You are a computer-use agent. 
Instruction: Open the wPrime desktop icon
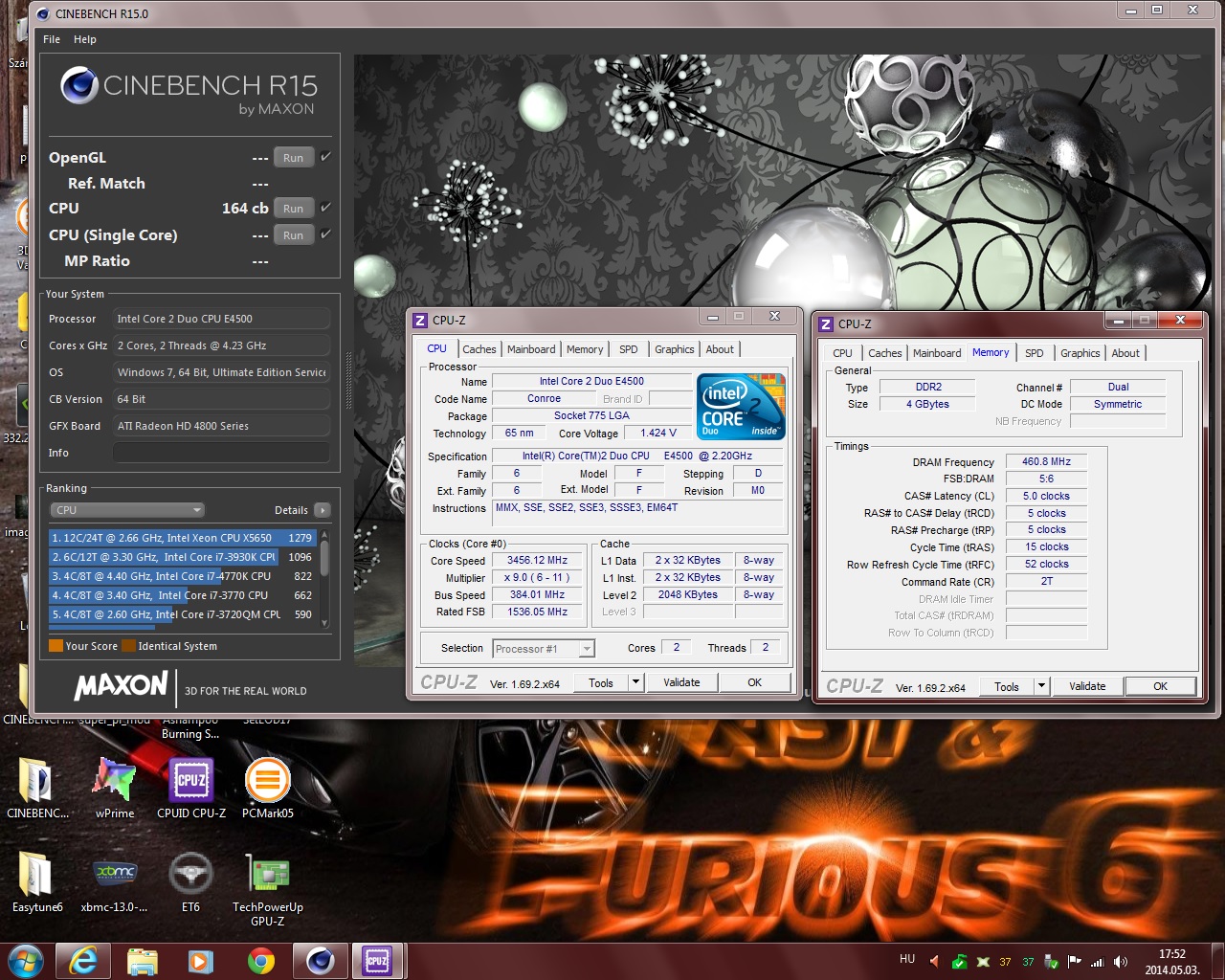click(115, 788)
